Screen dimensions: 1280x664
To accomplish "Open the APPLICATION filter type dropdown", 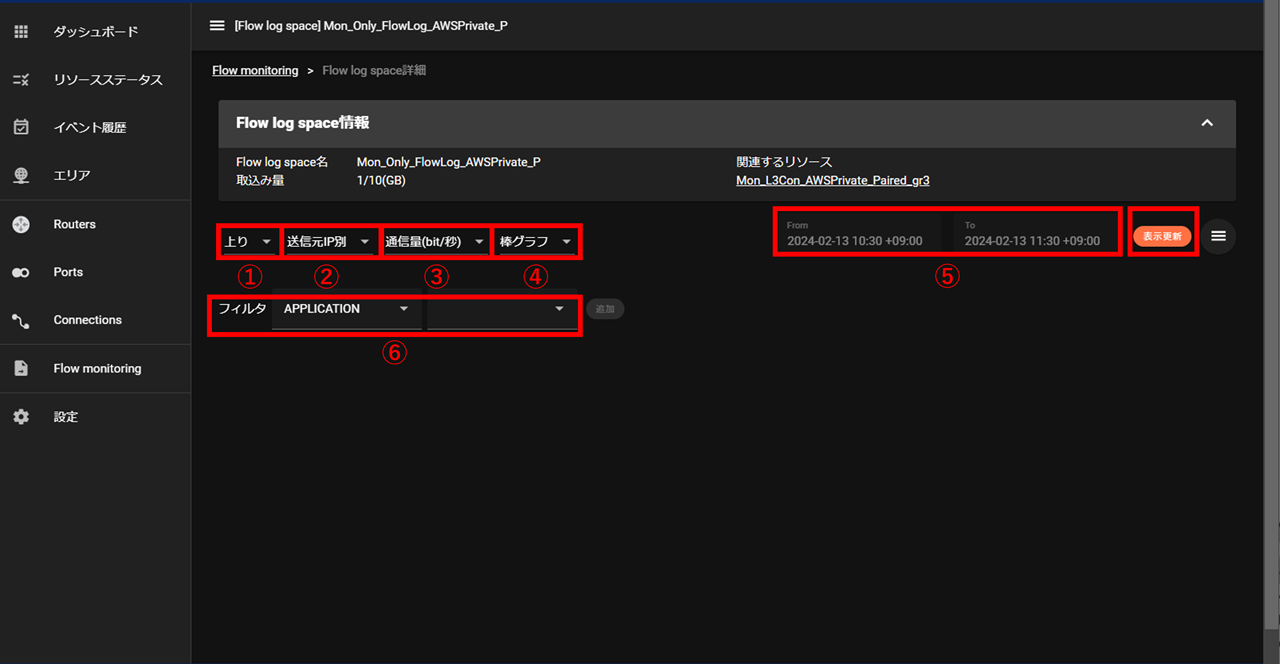I will coord(346,310).
